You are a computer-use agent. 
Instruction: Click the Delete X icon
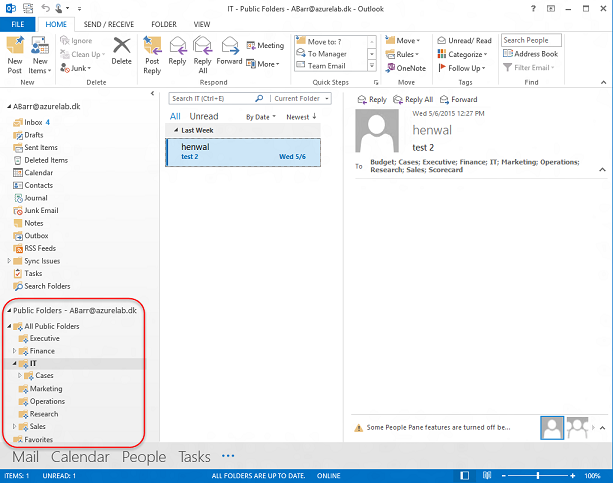[x=122, y=46]
